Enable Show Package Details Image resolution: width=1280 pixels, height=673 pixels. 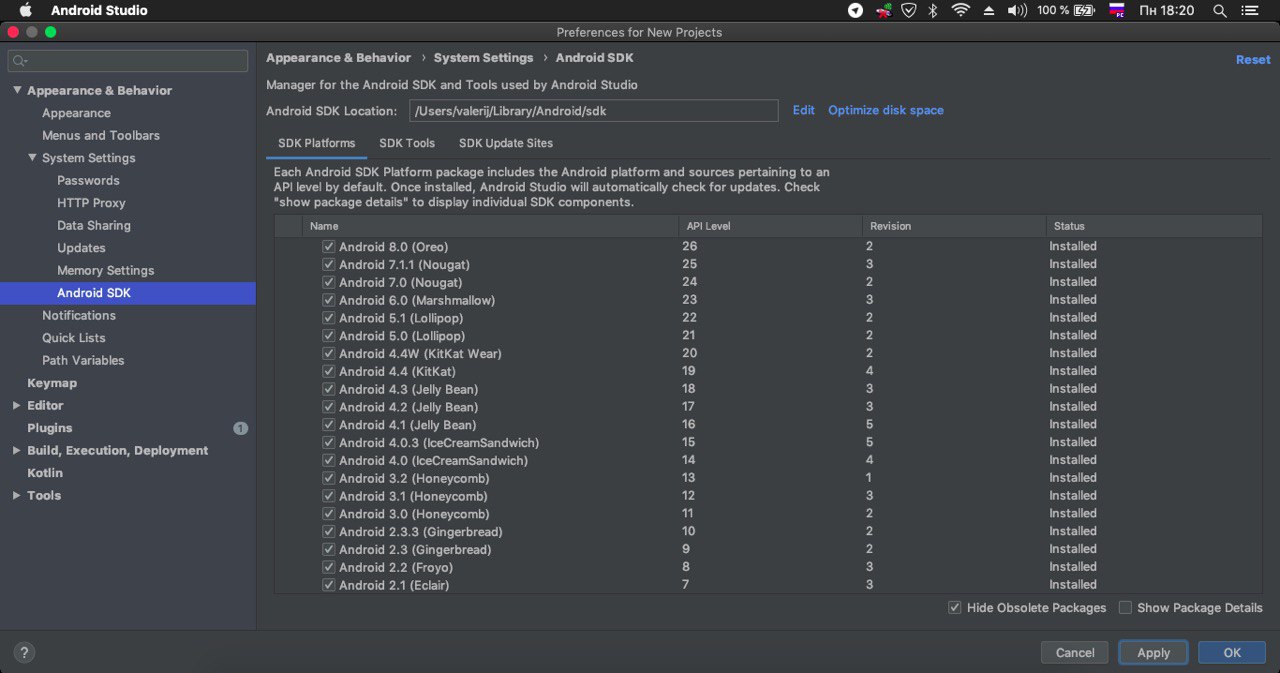coord(1126,608)
